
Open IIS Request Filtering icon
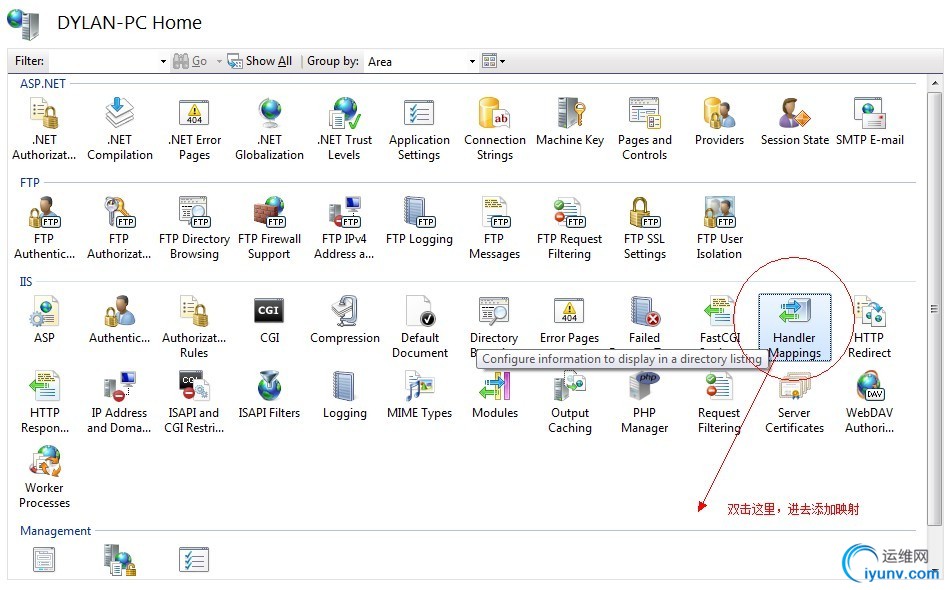[719, 402]
